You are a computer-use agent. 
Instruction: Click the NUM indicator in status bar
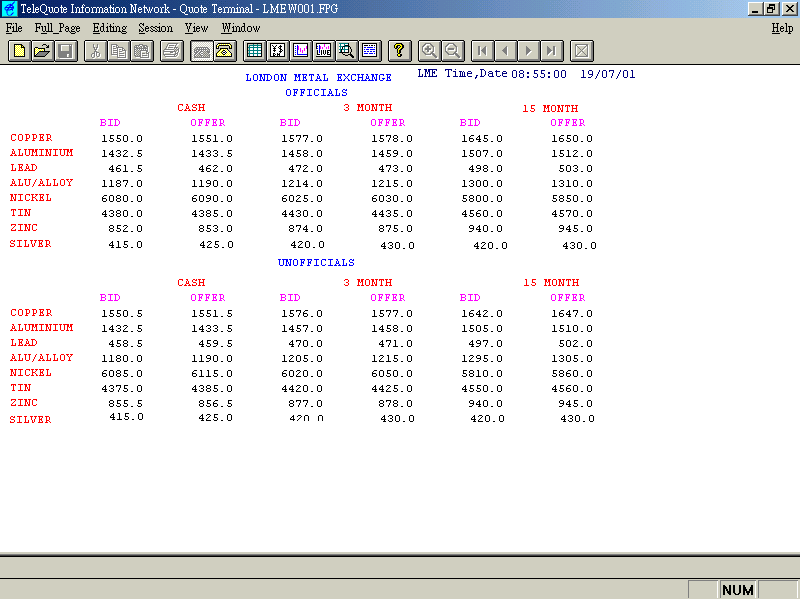click(x=738, y=590)
